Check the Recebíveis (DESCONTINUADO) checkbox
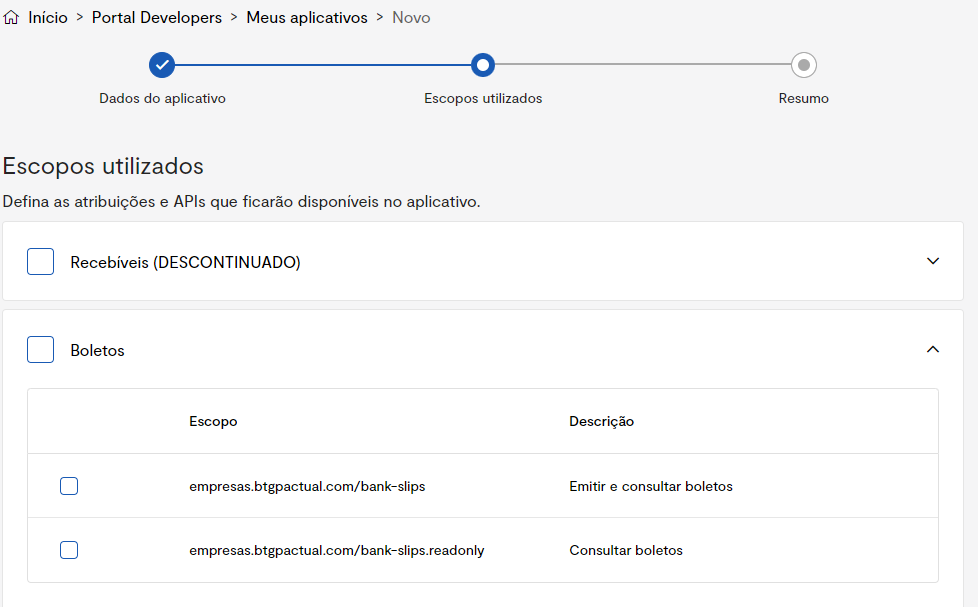The width and height of the screenshot is (978, 607). point(41,262)
